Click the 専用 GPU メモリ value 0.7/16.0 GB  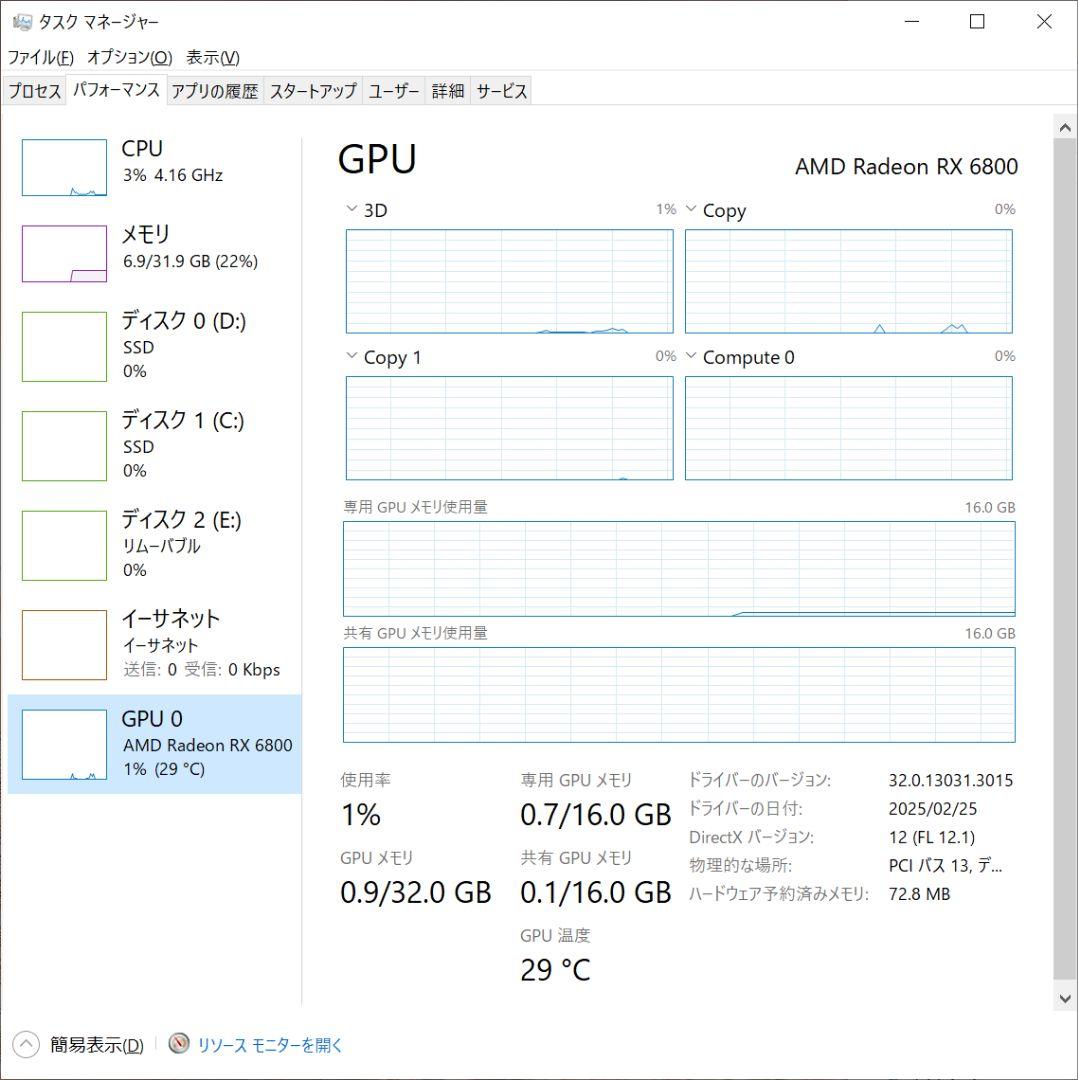[596, 814]
